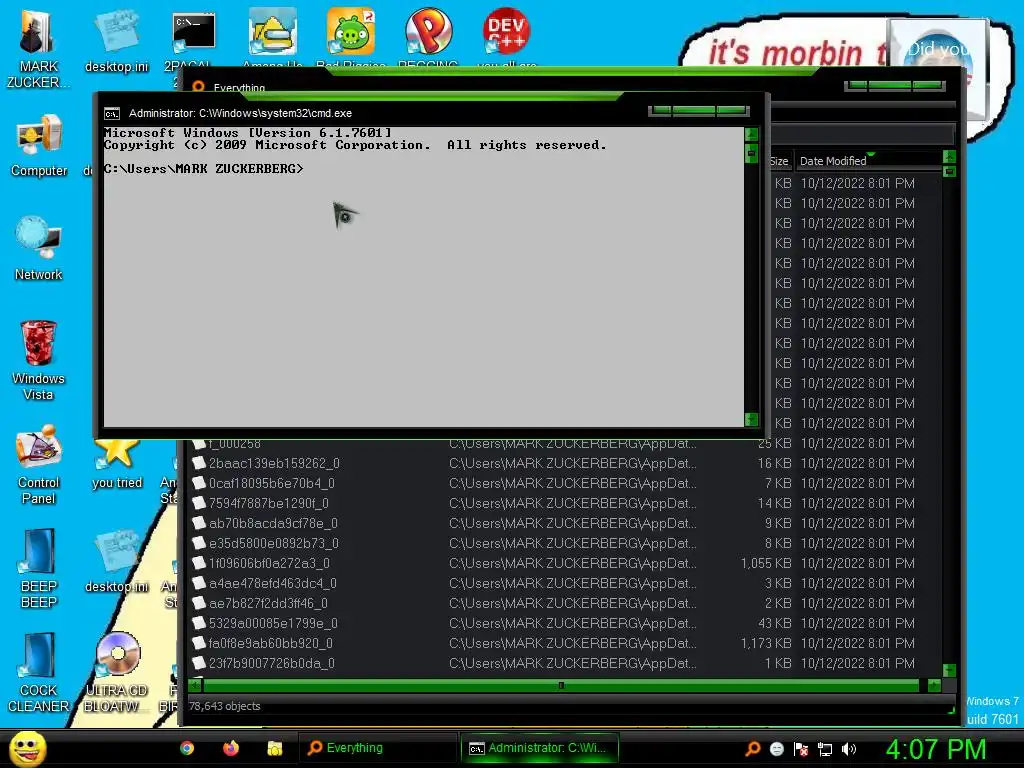Select the lower desktop.ini desktop icon
This screenshot has width=1024, height=768.
click(116, 562)
